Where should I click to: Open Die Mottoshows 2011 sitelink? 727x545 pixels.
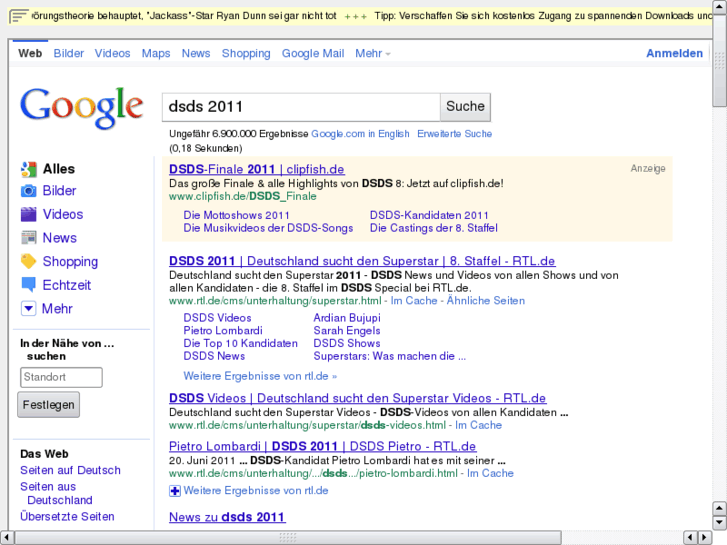click(236, 216)
